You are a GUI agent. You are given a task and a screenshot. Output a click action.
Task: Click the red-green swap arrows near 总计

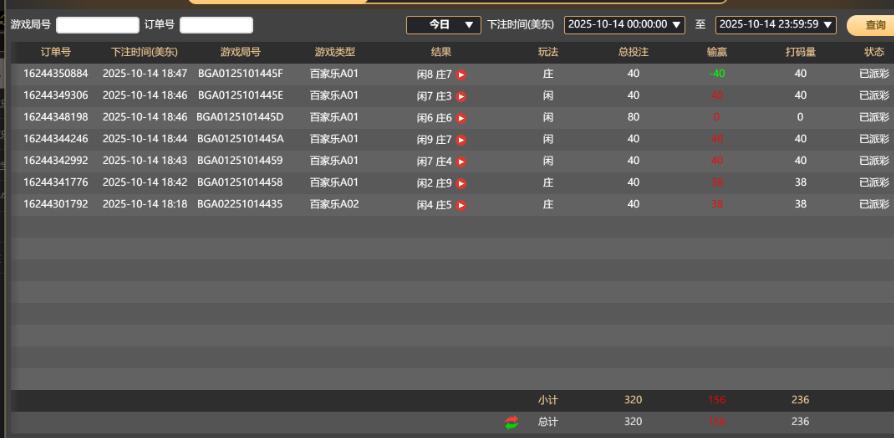[x=512, y=422]
